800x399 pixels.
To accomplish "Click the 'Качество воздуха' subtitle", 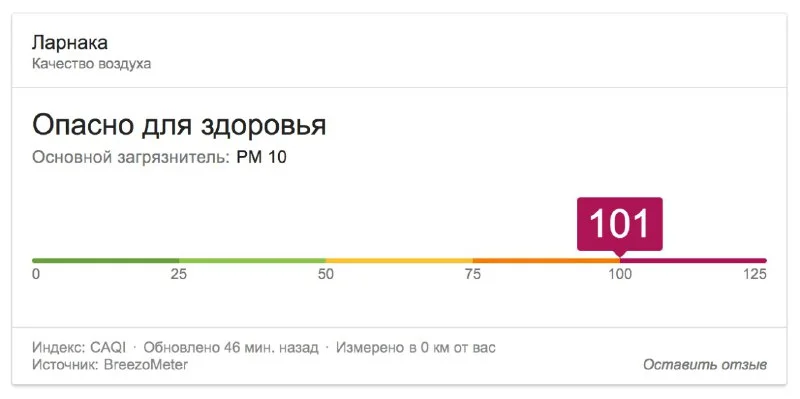I will click(91, 64).
